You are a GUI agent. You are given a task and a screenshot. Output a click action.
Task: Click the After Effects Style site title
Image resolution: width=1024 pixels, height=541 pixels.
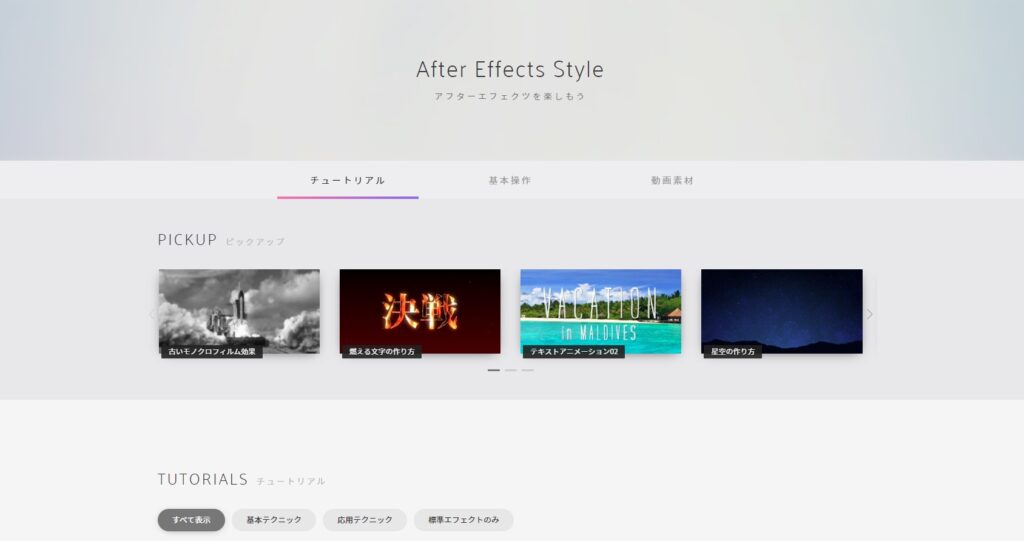pos(510,70)
